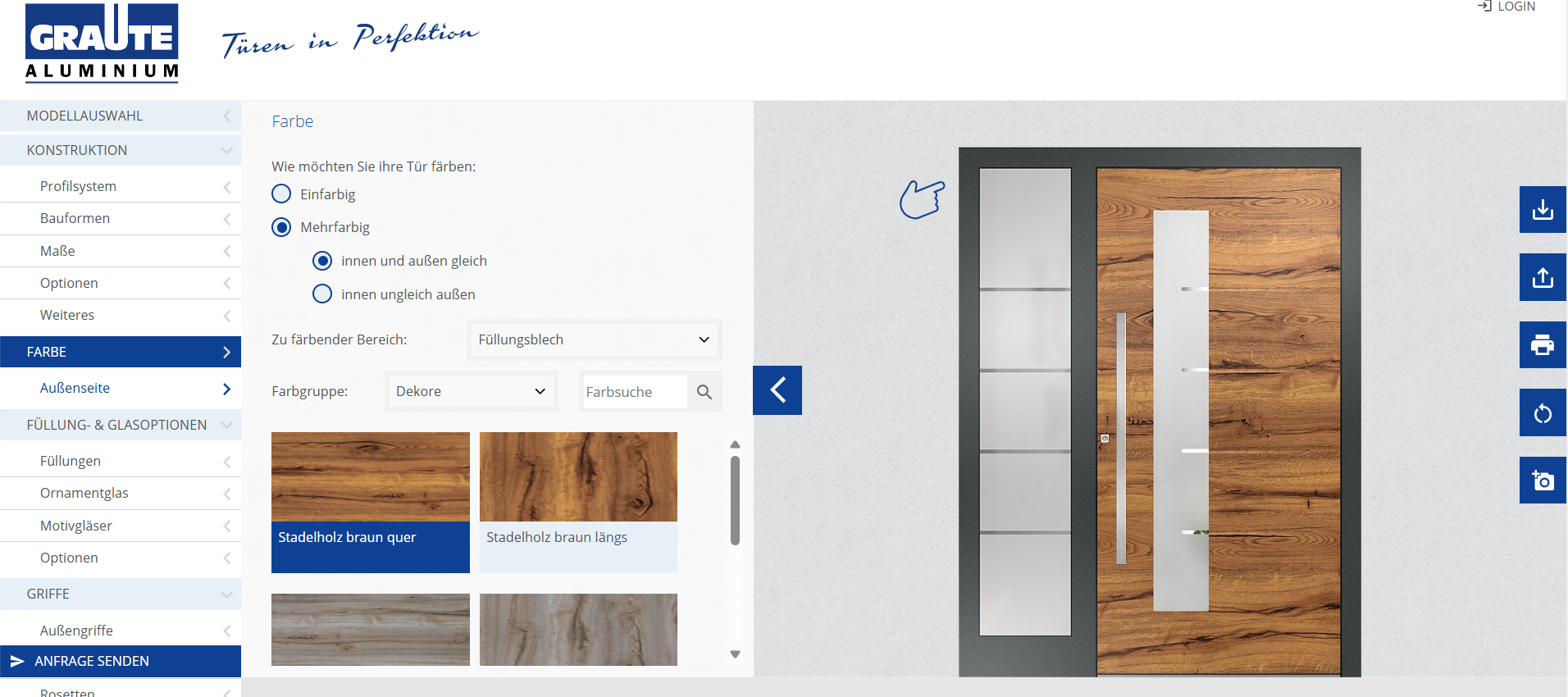Image resolution: width=1568 pixels, height=697 pixels.
Task: Open the Profilsystem menu entry
Action: pos(121,186)
